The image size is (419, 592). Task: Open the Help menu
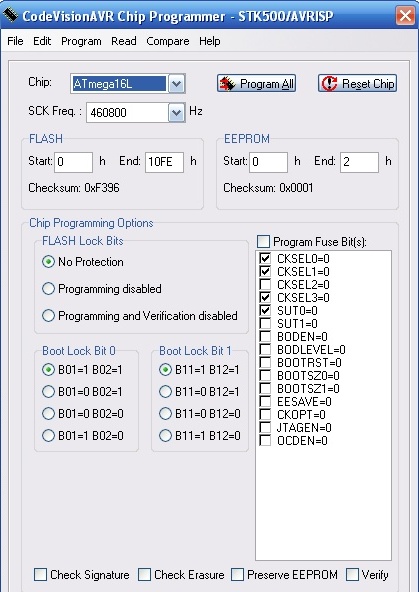(x=210, y=41)
